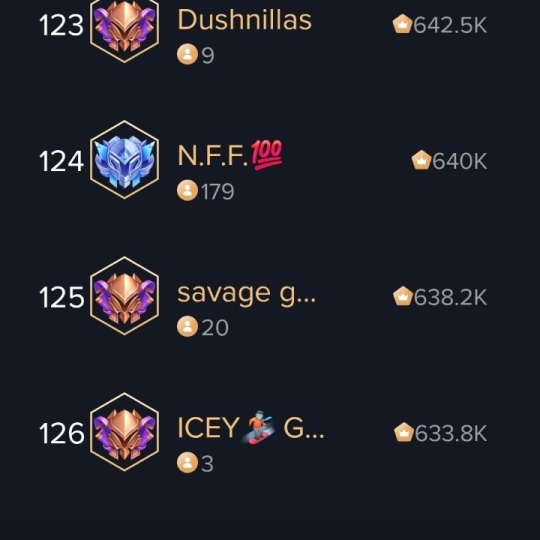The height and width of the screenshot is (540, 540).
Task: Open the Dushnillas team name
Action: pos(245,20)
